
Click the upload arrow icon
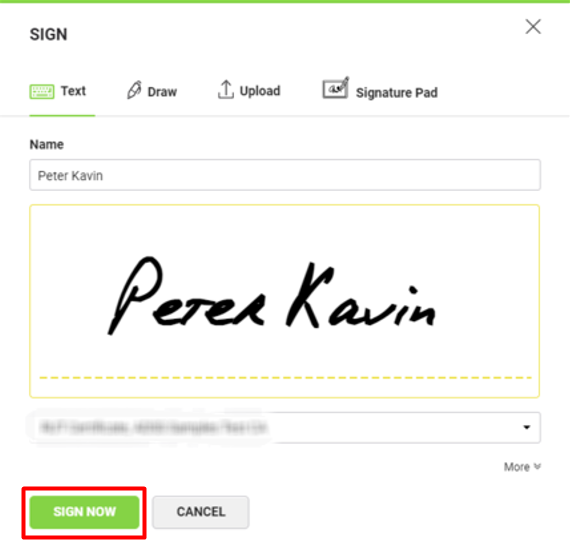(225, 89)
